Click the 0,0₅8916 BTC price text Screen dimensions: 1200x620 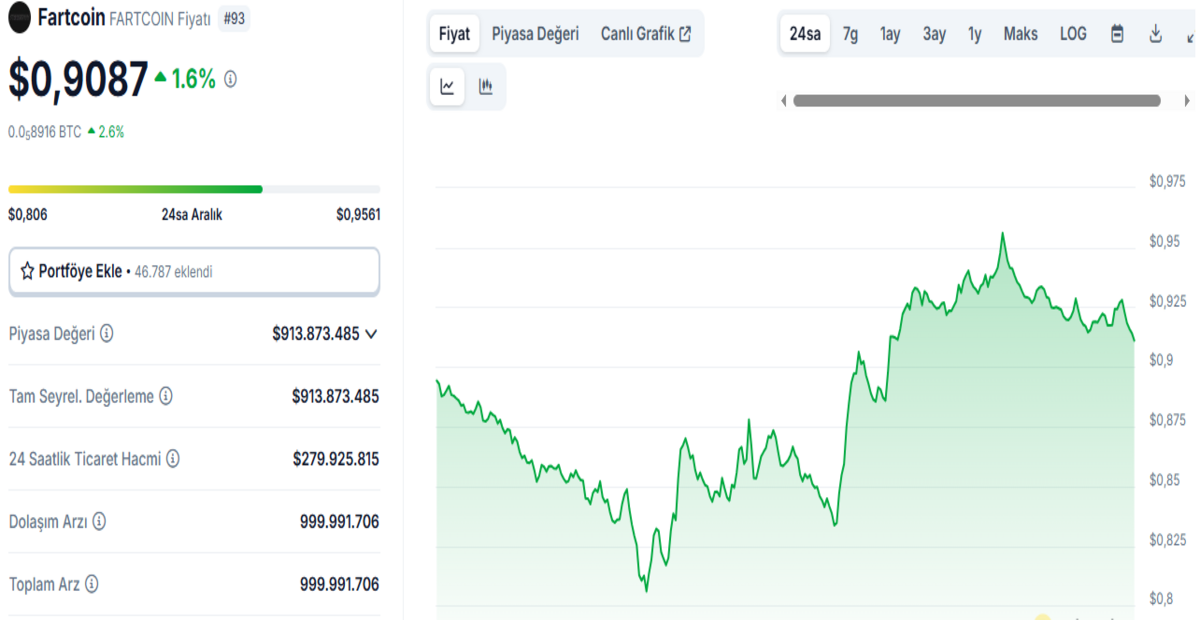(45, 131)
